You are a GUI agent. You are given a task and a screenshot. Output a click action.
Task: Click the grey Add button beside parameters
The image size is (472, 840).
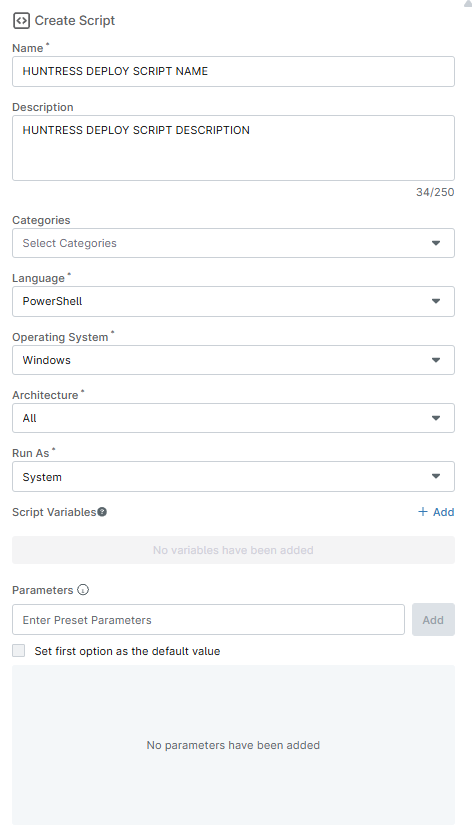click(x=433, y=620)
